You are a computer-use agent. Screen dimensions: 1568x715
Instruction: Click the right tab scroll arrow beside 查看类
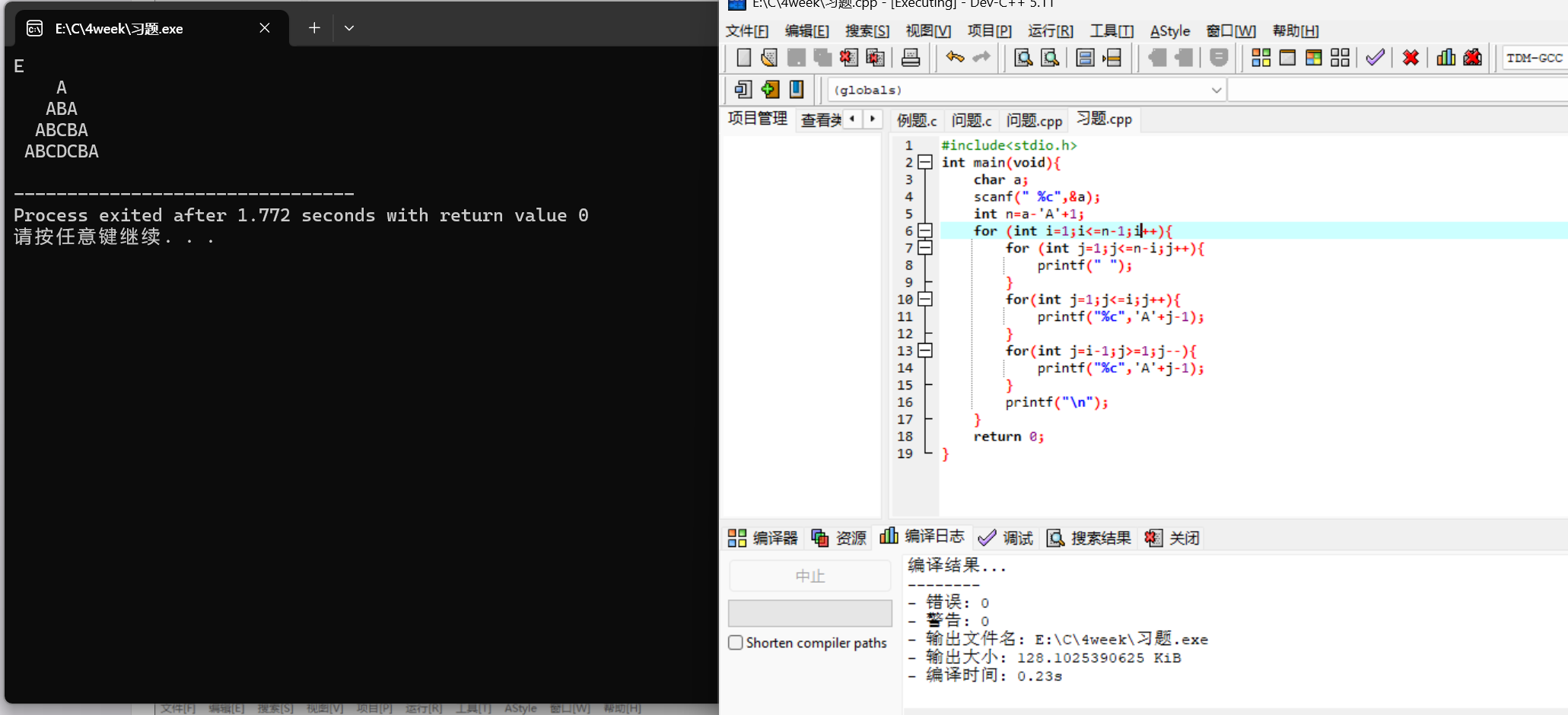click(873, 119)
